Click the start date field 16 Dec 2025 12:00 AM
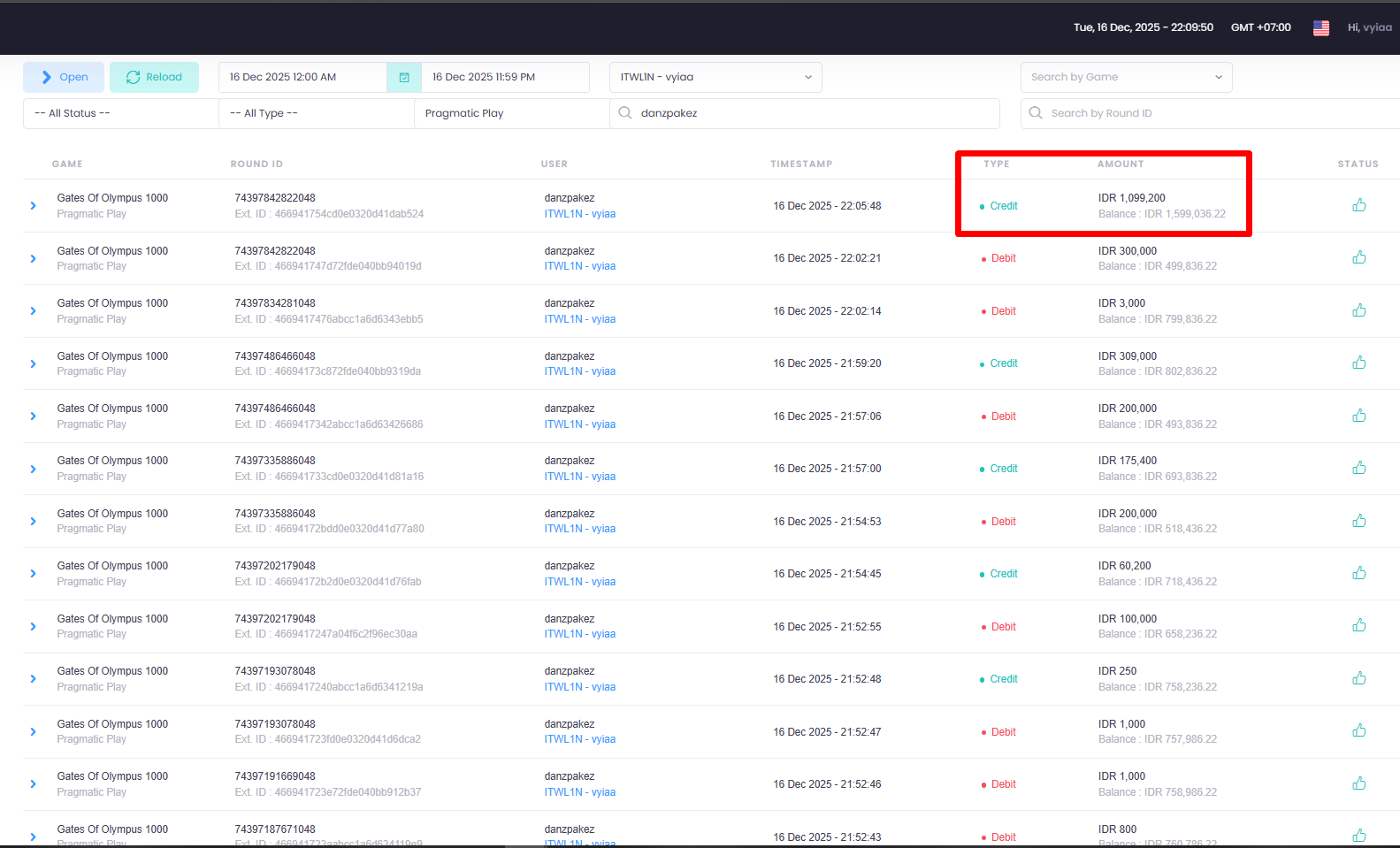The height and width of the screenshot is (848, 1400). click(x=302, y=77)
